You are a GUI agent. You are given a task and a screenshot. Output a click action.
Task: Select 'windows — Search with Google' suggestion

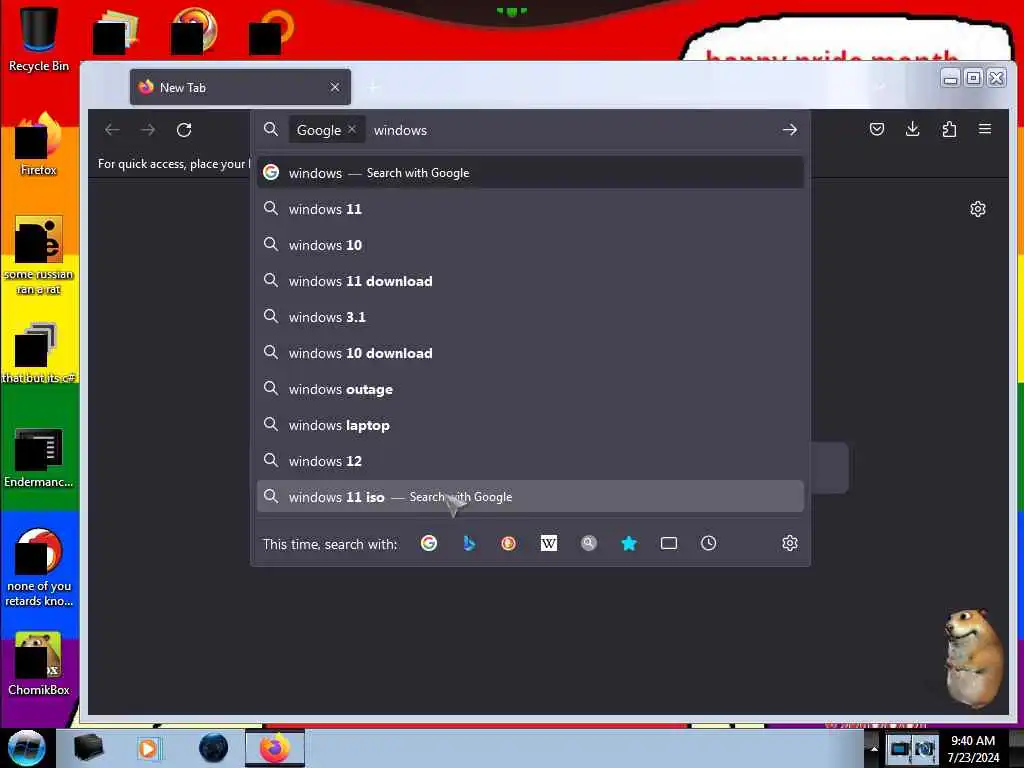530,172
